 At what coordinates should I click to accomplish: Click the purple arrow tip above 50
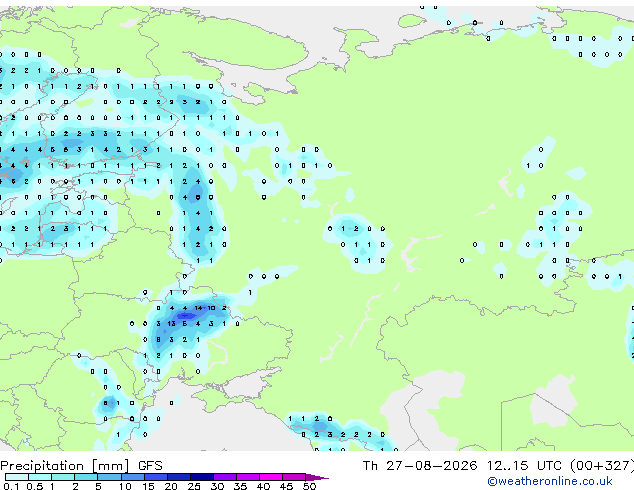pyautogui.click(x=317, y=477)
